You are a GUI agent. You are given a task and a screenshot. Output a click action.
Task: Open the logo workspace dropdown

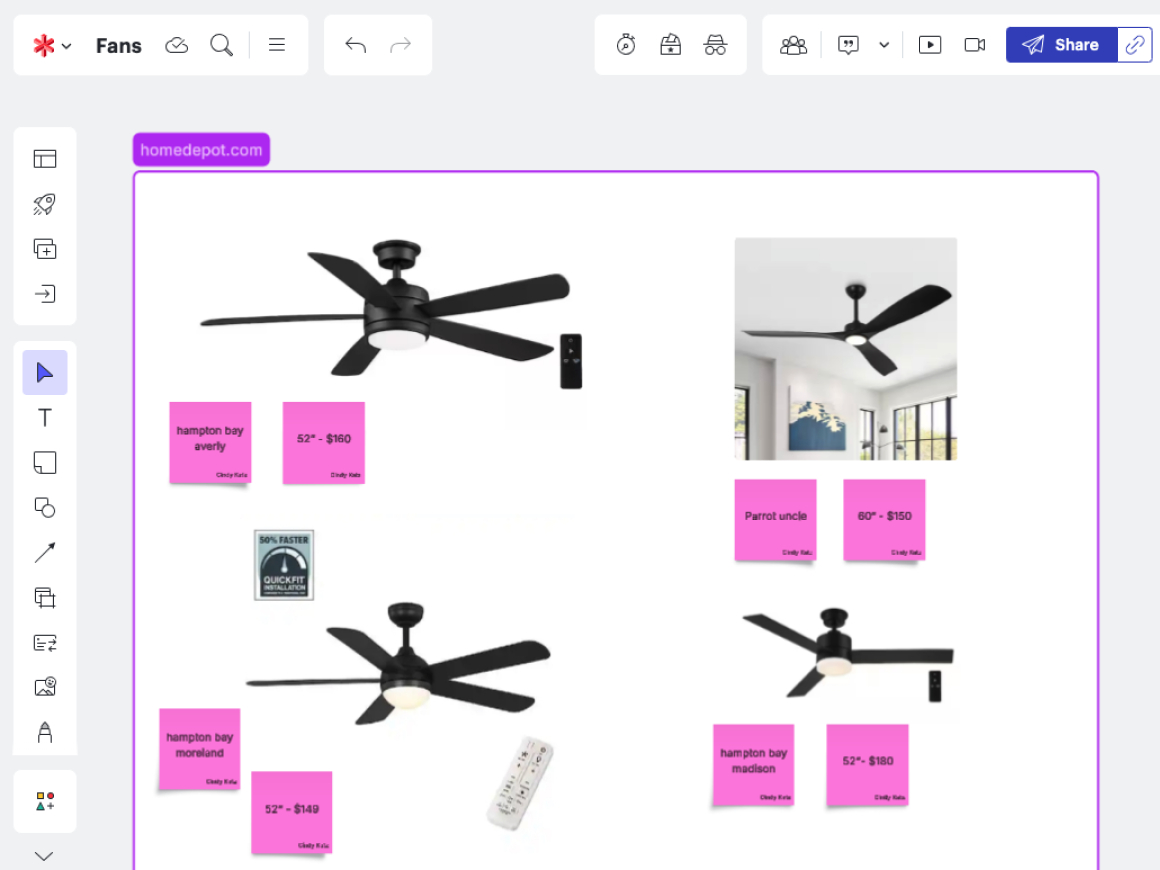52,46
